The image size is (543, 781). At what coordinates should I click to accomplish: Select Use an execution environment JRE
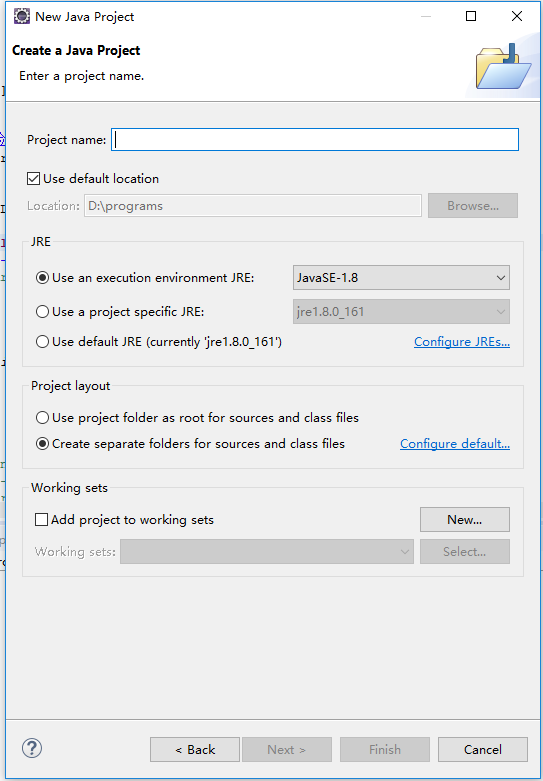coord(42,278)
